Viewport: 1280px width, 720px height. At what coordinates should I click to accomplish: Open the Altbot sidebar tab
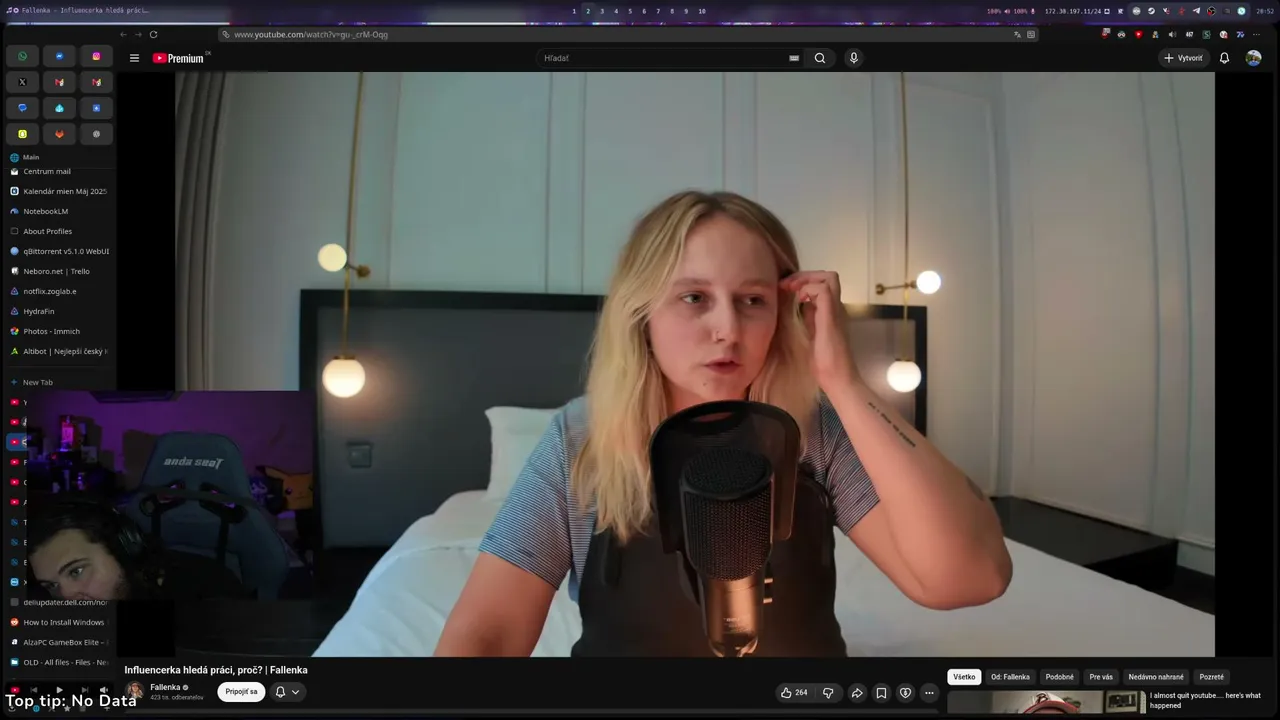coord(58,351)
